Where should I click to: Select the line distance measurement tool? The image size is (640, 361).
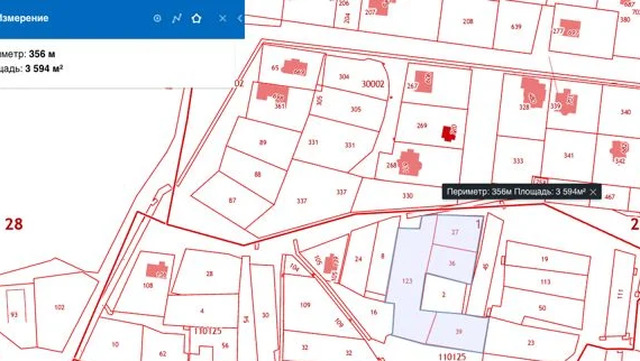176,18
